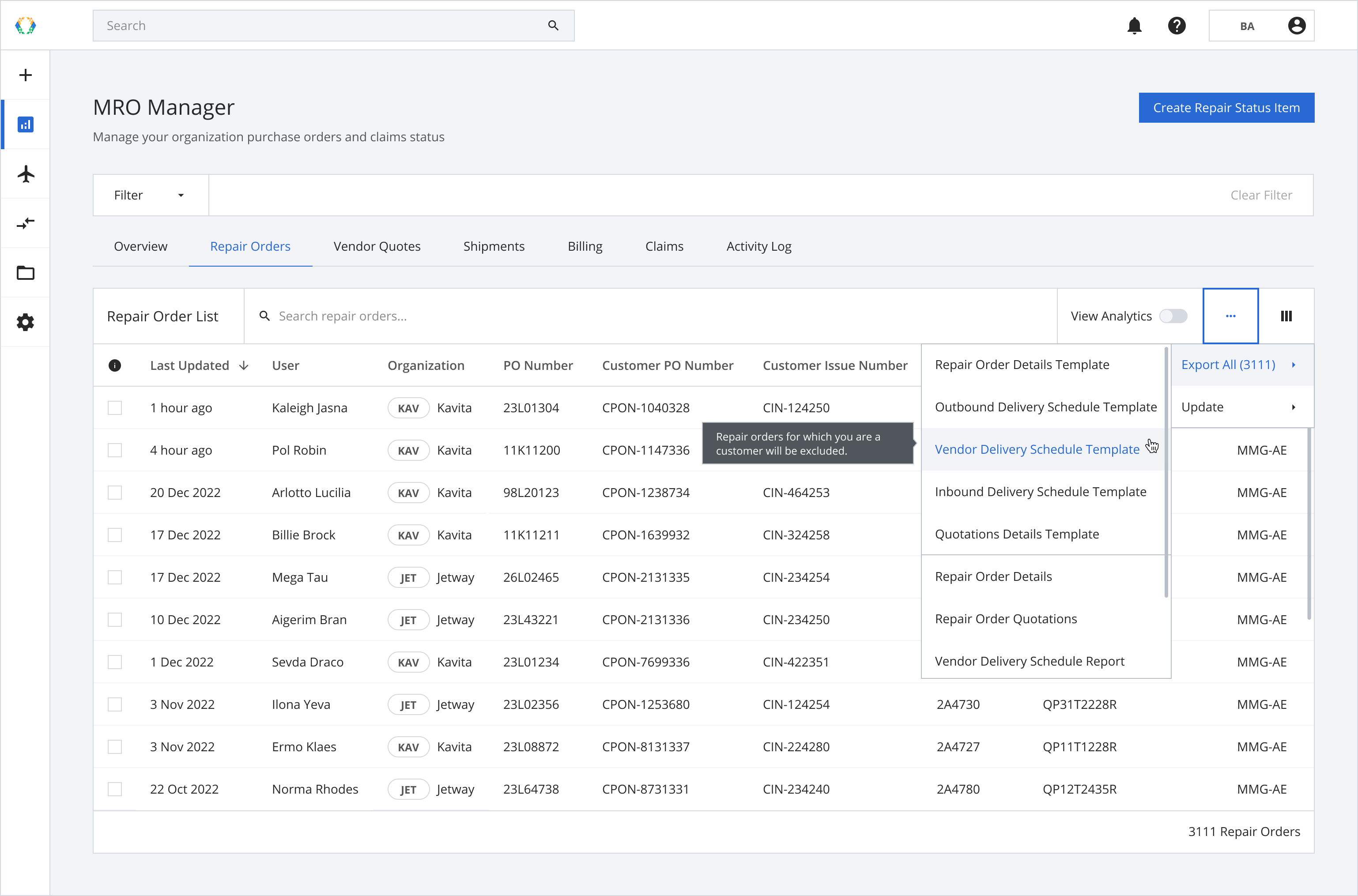
Task: Click JET badge in Mega Tau row
Action: coord(408,578)
